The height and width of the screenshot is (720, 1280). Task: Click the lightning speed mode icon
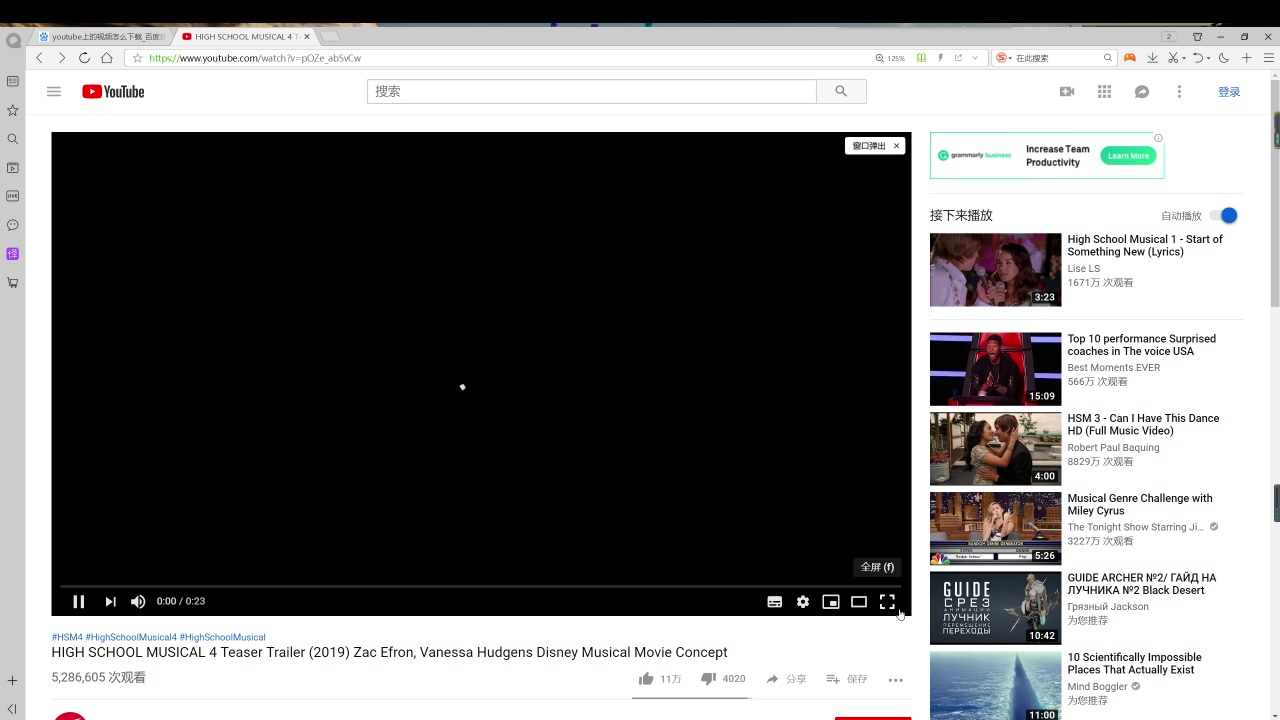940,58
